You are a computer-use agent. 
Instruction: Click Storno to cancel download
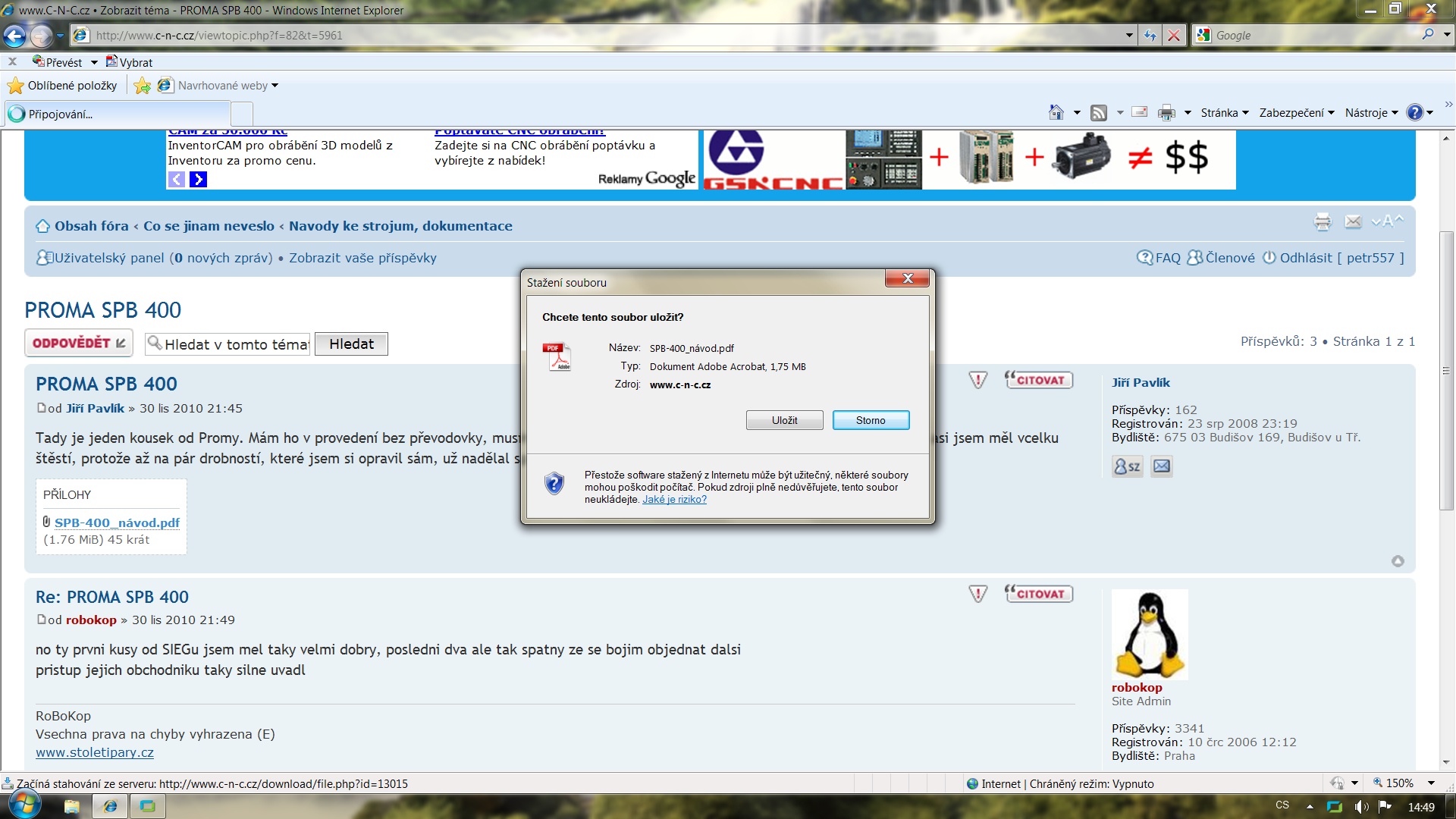coord(871,420)
